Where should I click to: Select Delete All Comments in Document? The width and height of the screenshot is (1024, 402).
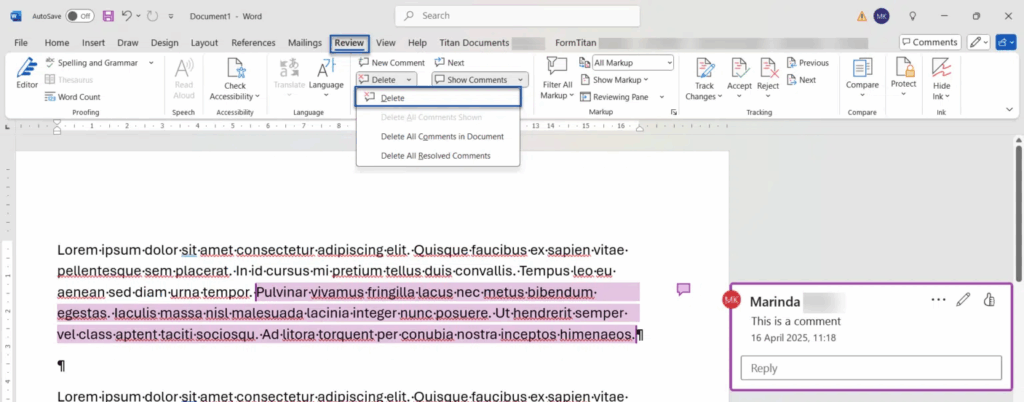click(441, 136)
